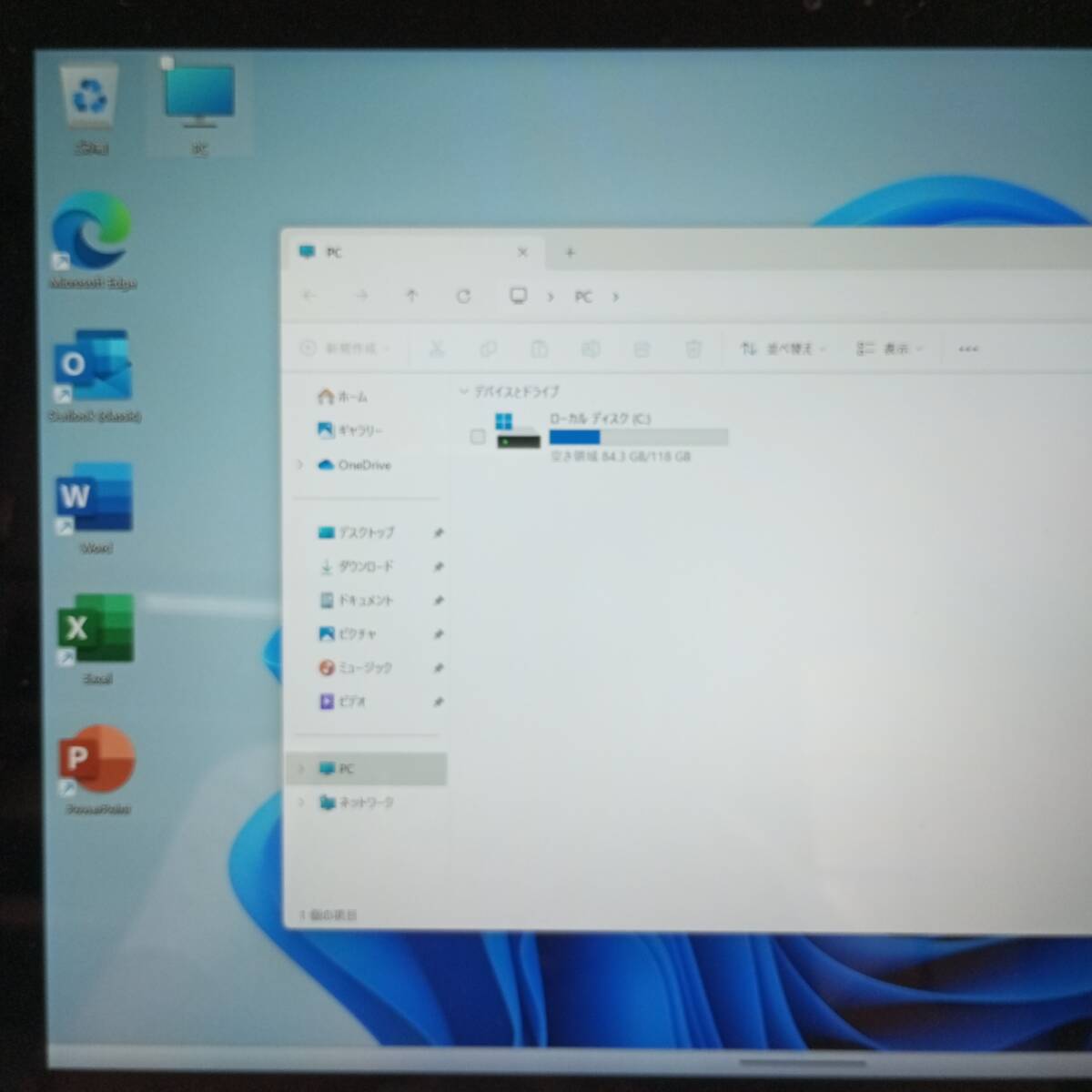Open the 新規作成 (New) dropdown

(346, 349)
